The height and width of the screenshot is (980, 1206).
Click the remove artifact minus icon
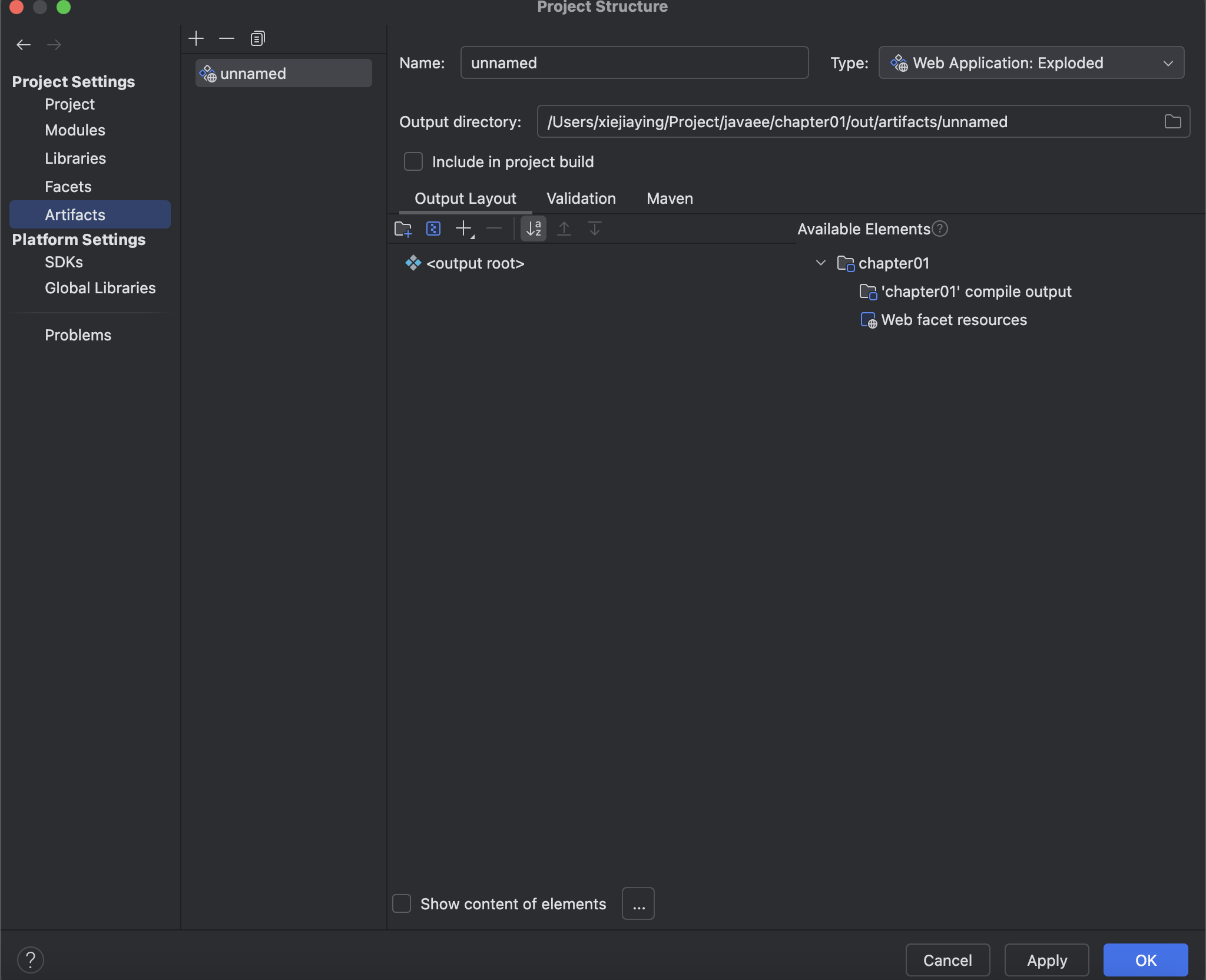click(227, 39)
